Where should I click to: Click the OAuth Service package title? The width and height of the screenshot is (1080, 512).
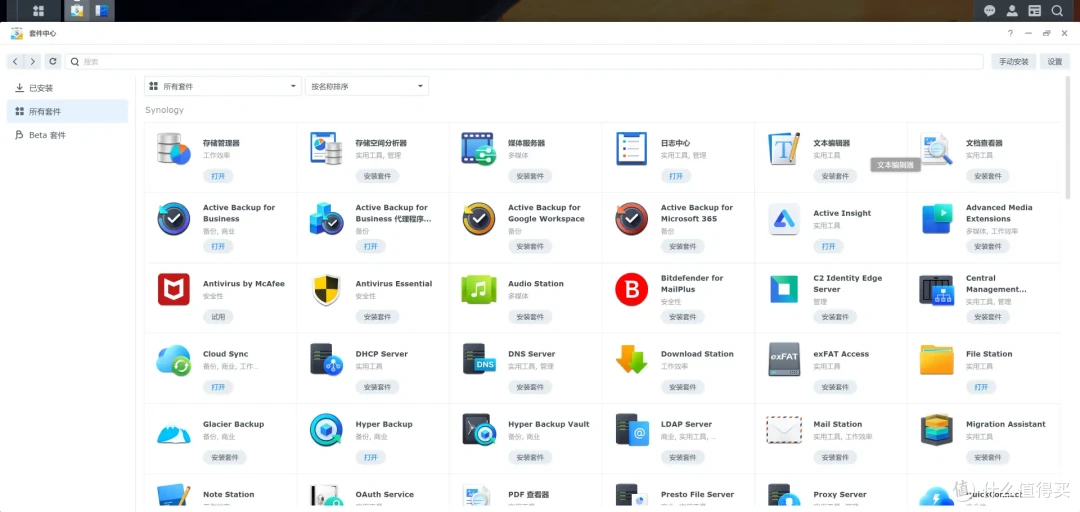384,494
